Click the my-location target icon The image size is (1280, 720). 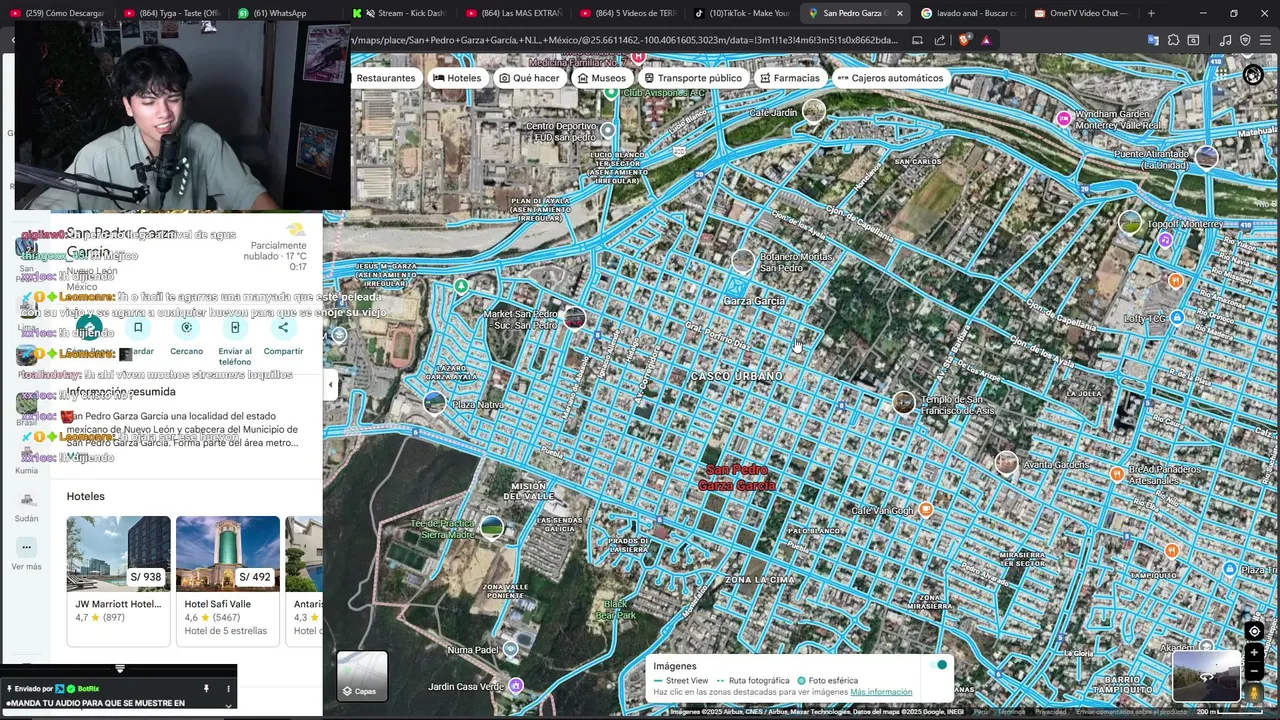1254,631
